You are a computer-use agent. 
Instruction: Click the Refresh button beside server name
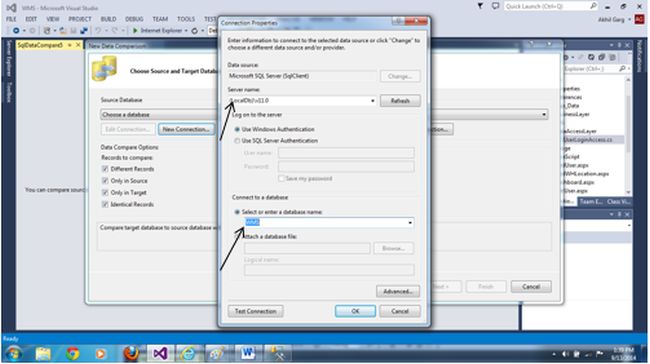(x=400, y=101)
